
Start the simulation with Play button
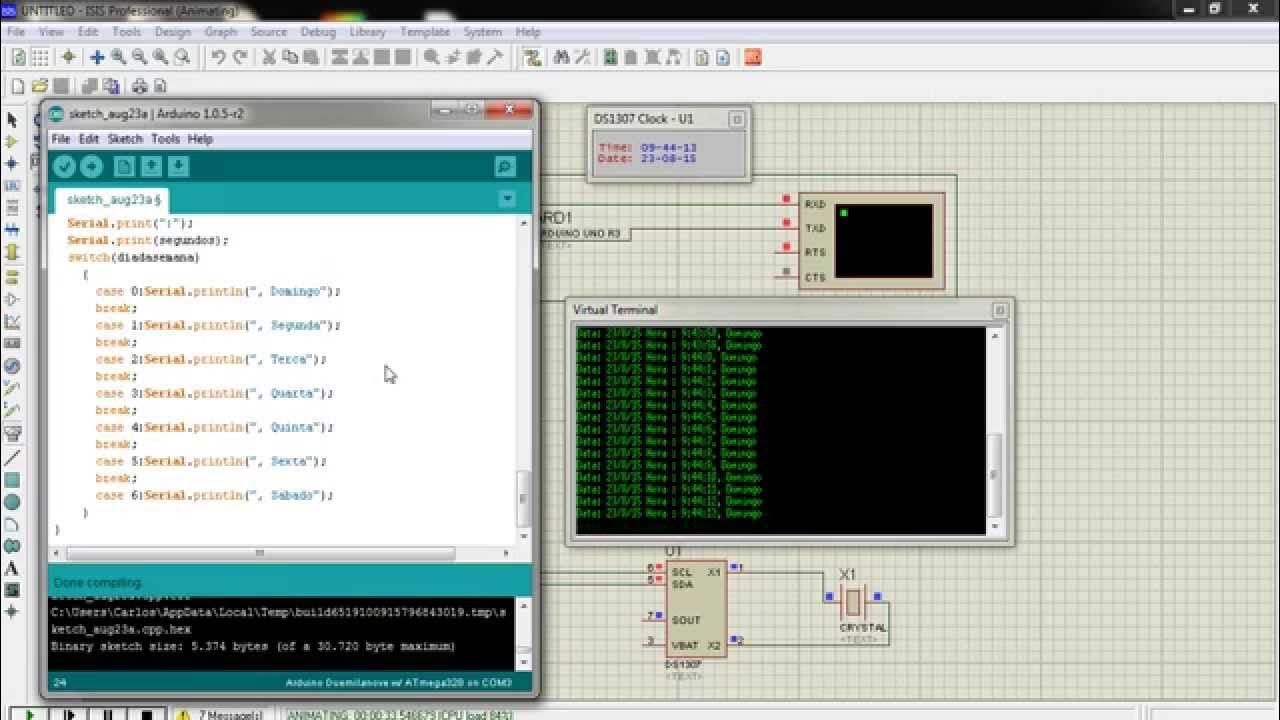pos(30,714)
